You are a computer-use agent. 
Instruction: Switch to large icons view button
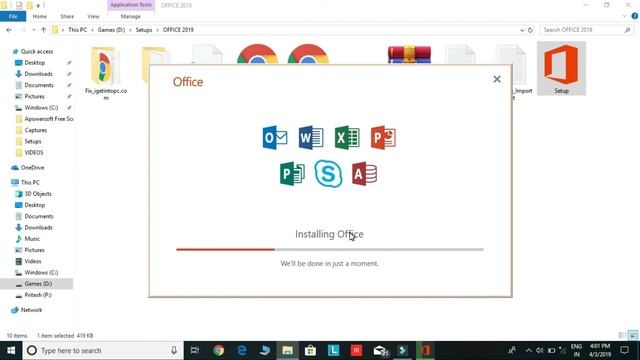click(x=633, y=336)
